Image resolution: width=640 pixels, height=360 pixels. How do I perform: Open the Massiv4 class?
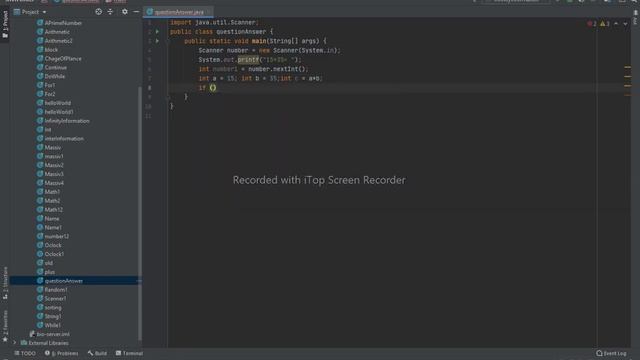click(50, 183)
